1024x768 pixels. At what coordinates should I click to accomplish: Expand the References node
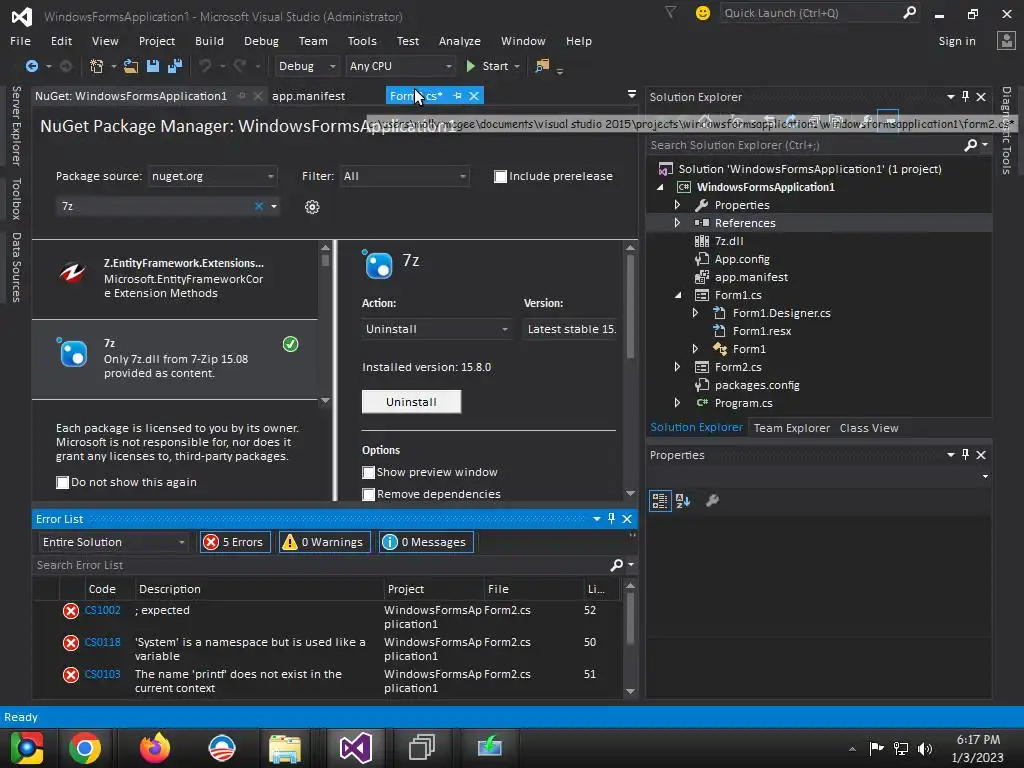pyautogui.click(x=677, y=223)
